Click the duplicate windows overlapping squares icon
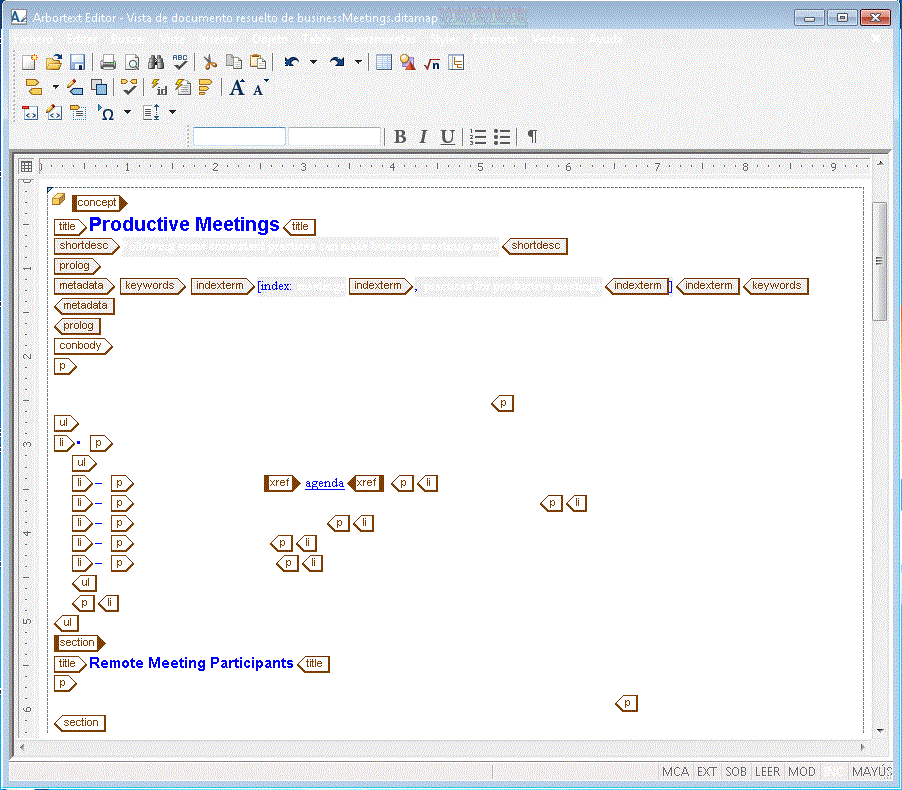 point(99,87)
